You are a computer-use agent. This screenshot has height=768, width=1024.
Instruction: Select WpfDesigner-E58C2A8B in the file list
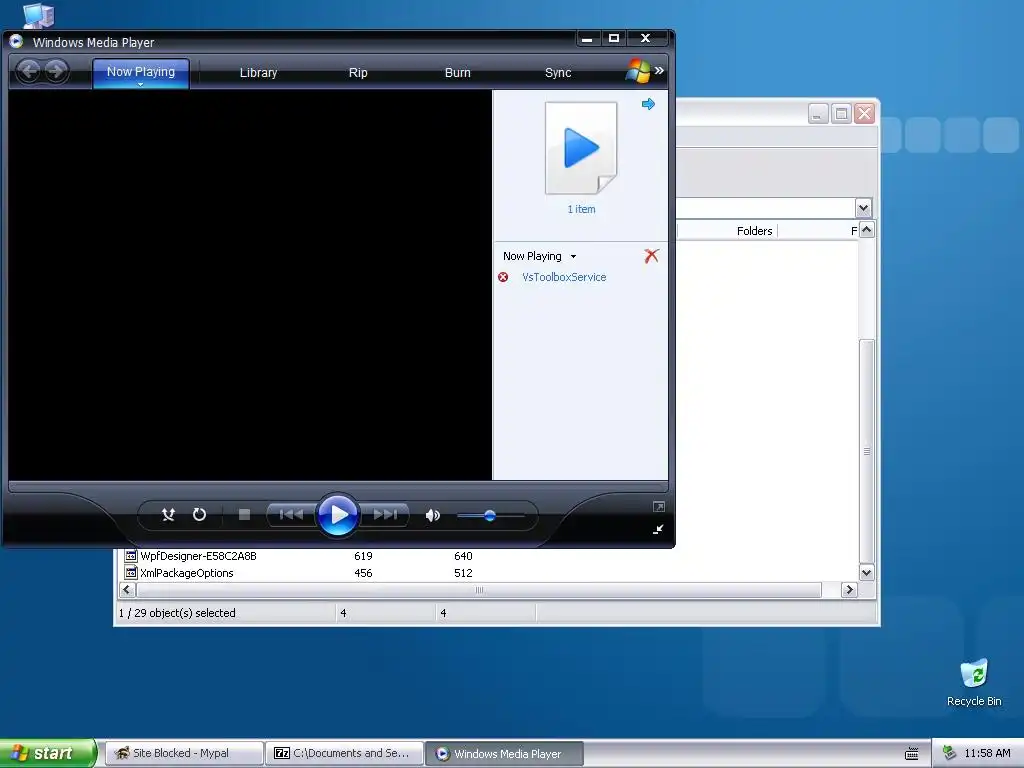[x=199, y=556]
